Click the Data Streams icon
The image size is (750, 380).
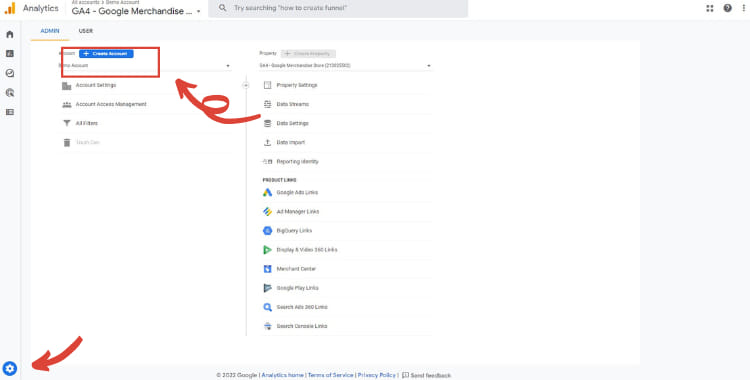coord(267,104)
